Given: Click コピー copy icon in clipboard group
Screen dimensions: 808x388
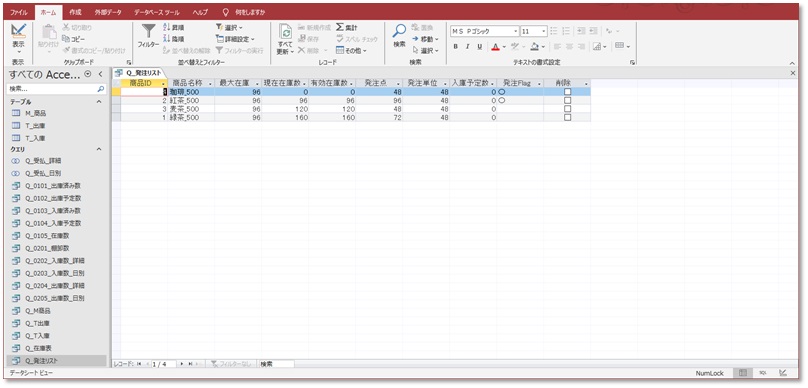Looking at the screenshot, I should [x=65, y=39].
